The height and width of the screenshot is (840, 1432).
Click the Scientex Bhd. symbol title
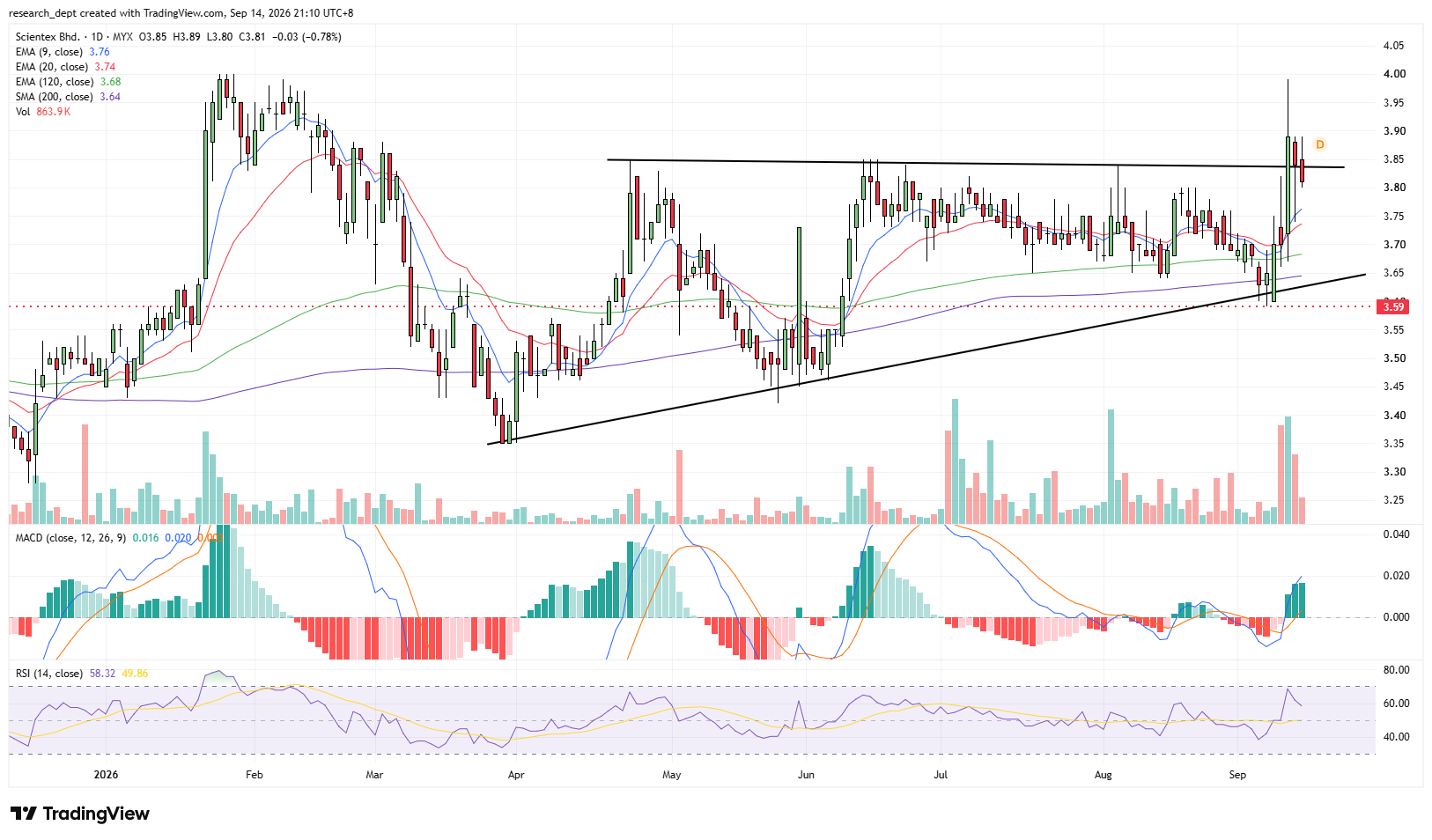tap(48, 37)
